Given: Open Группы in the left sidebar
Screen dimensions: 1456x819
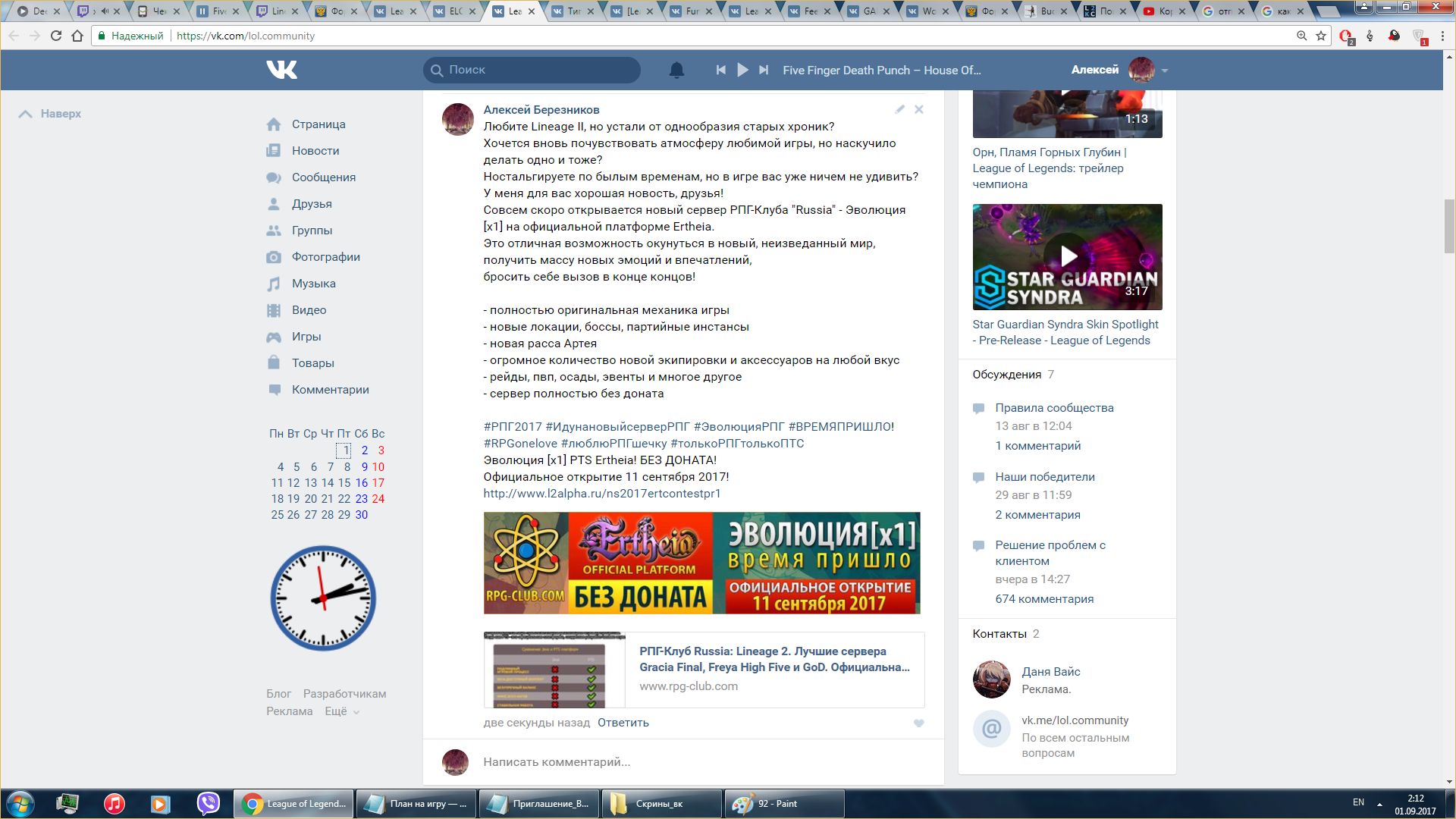Looking at the screenshot, I should tap(312, 231).
